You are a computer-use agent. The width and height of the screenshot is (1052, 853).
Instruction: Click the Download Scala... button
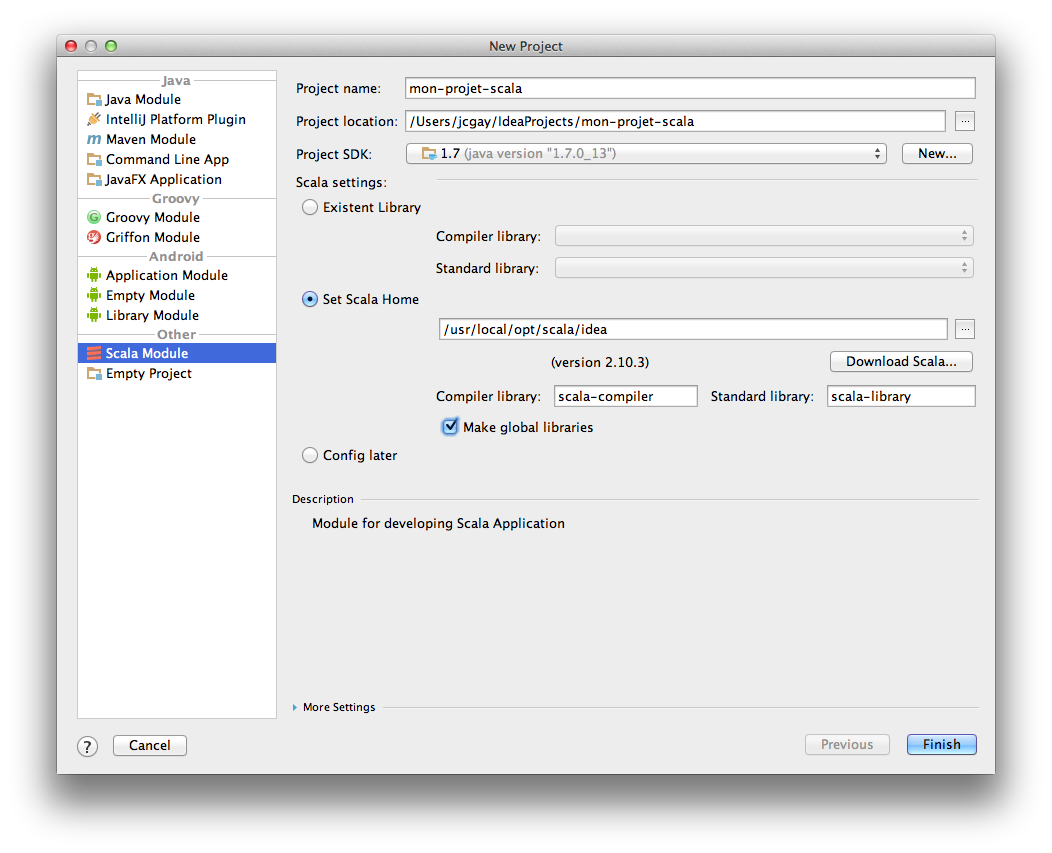(901, 362)
